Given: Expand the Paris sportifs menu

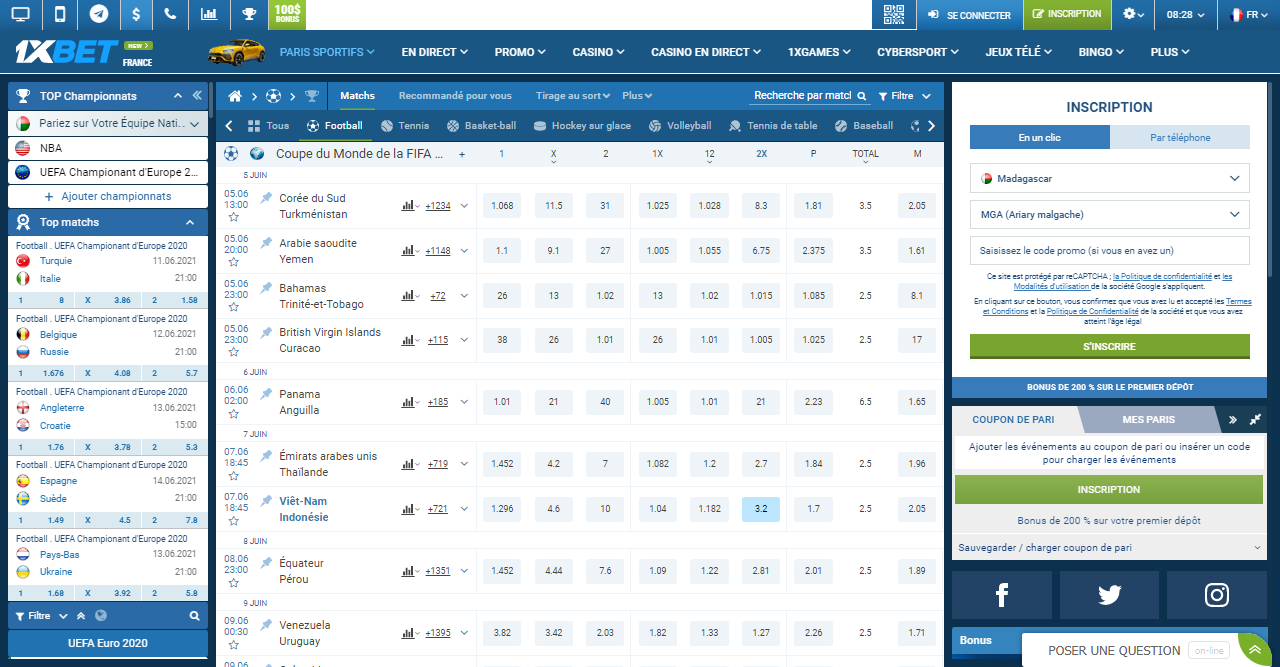Looking at the screenshot, I should tap(327, 52).
